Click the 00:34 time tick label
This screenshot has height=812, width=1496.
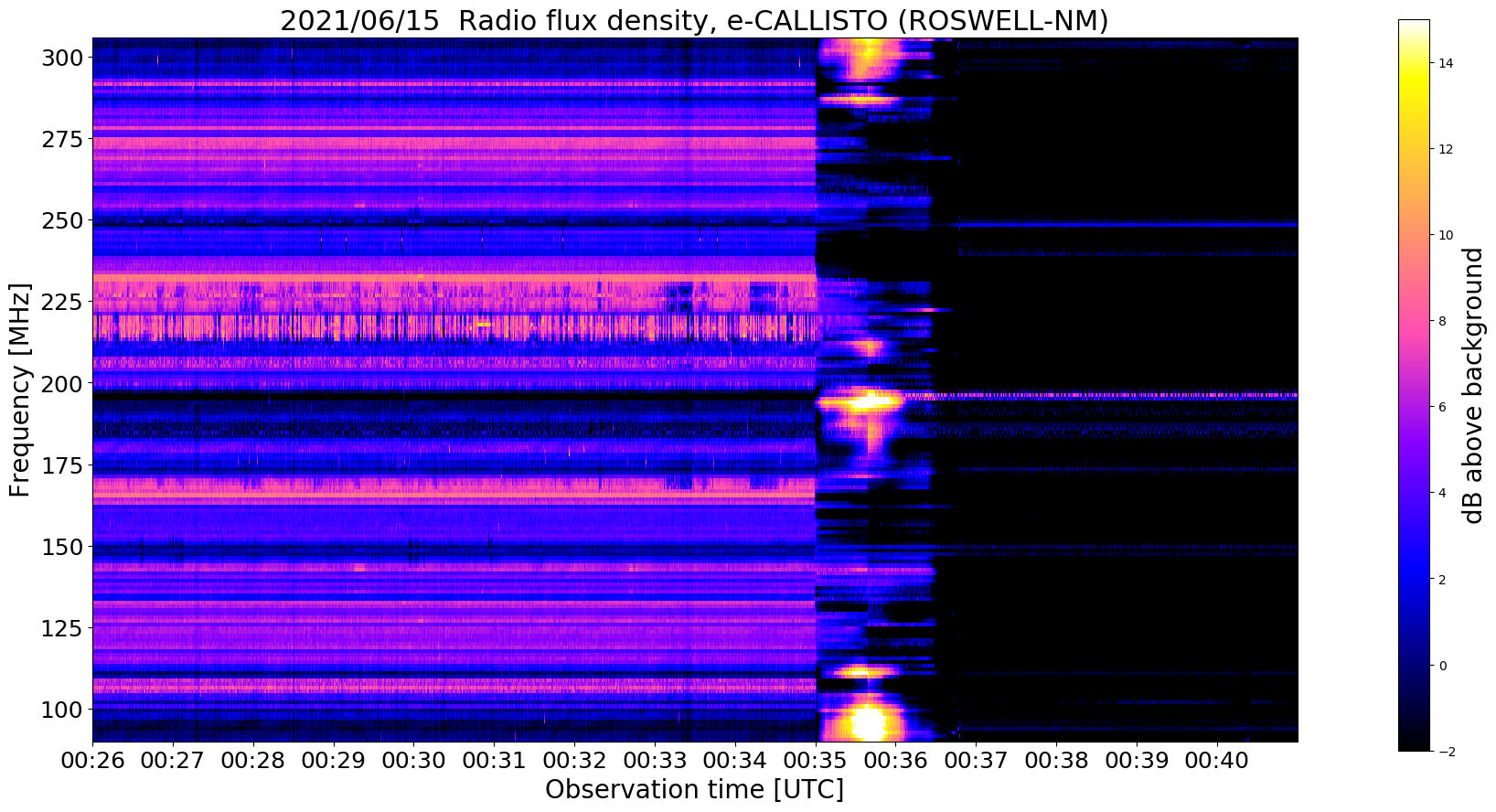(x=735, y=761)
